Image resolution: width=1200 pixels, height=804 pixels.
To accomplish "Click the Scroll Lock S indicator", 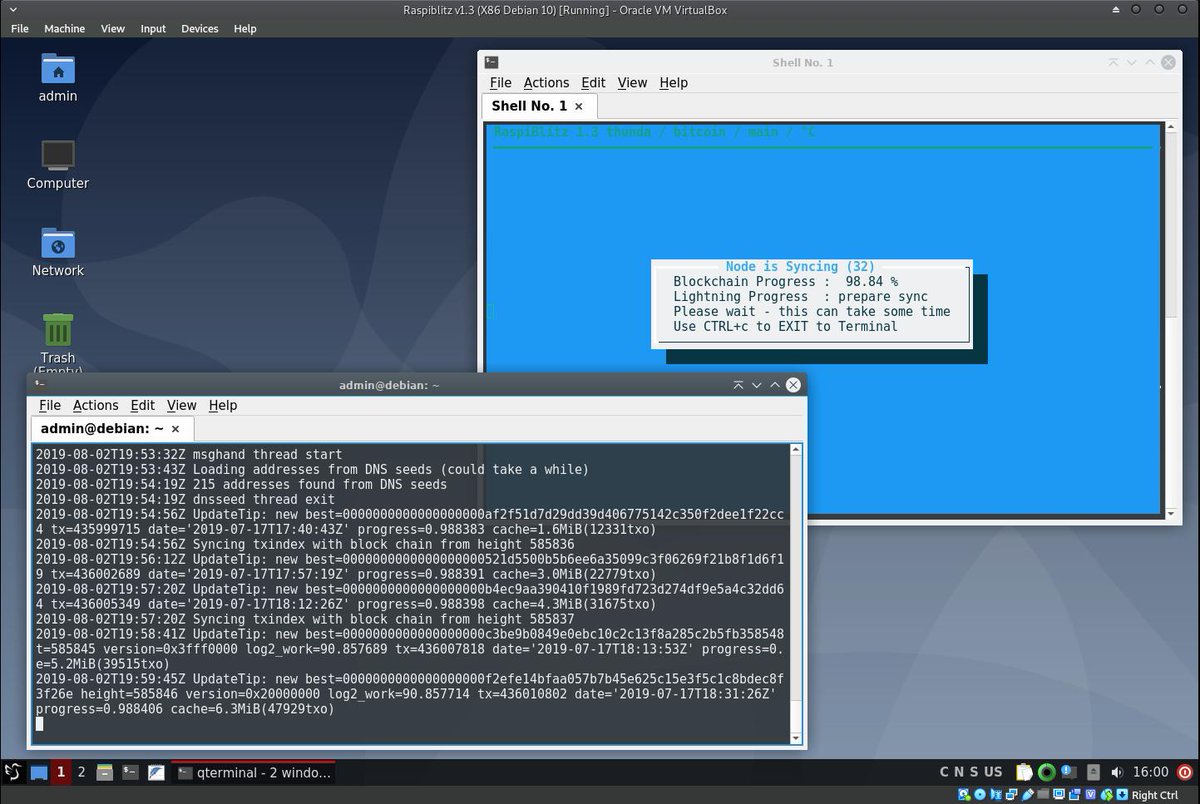I will coord(974,772).
